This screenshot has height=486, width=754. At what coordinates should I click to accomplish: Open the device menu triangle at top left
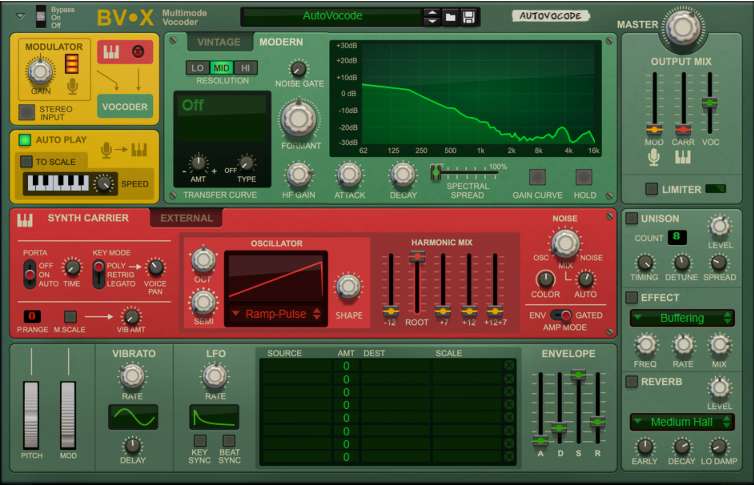tap(20, 16)
